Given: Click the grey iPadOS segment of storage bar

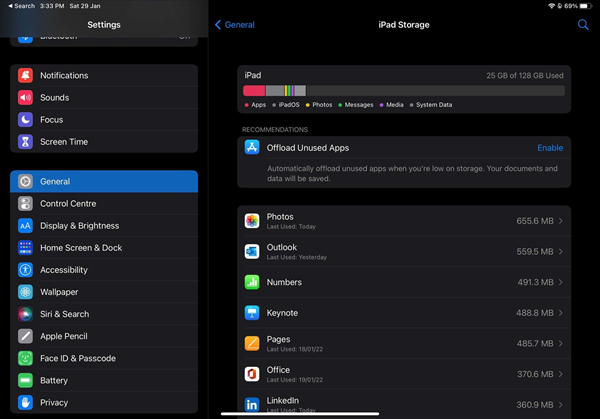Looking at the screenshot, I should pos(275,91).
